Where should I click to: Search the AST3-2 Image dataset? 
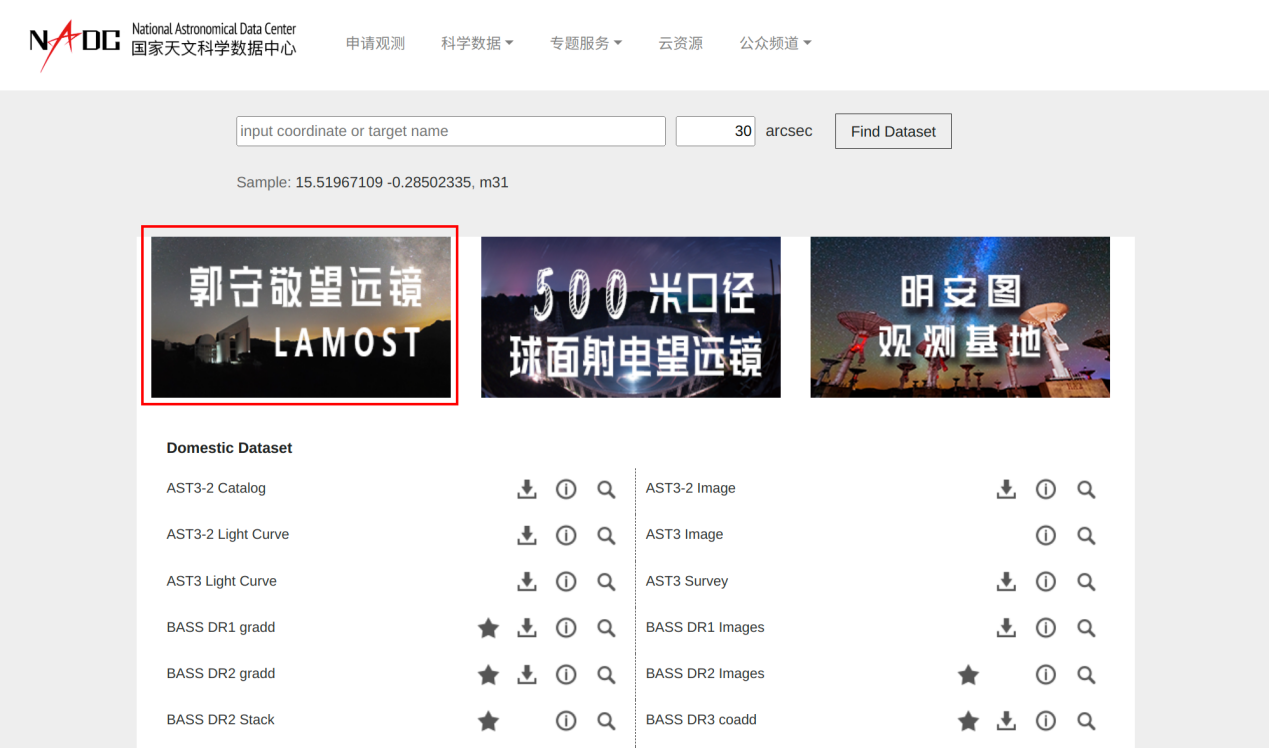1086,489
